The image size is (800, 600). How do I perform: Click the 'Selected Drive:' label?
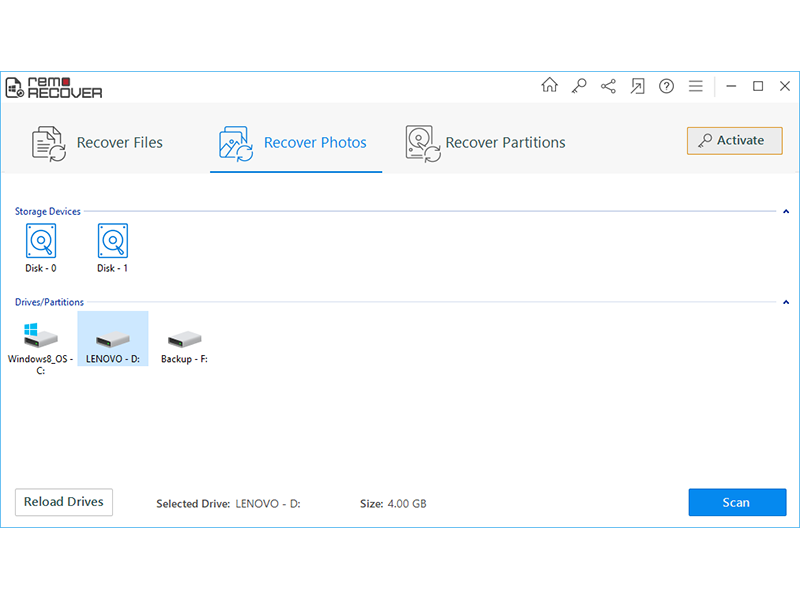pyautogui.click(x=193, y=504)
